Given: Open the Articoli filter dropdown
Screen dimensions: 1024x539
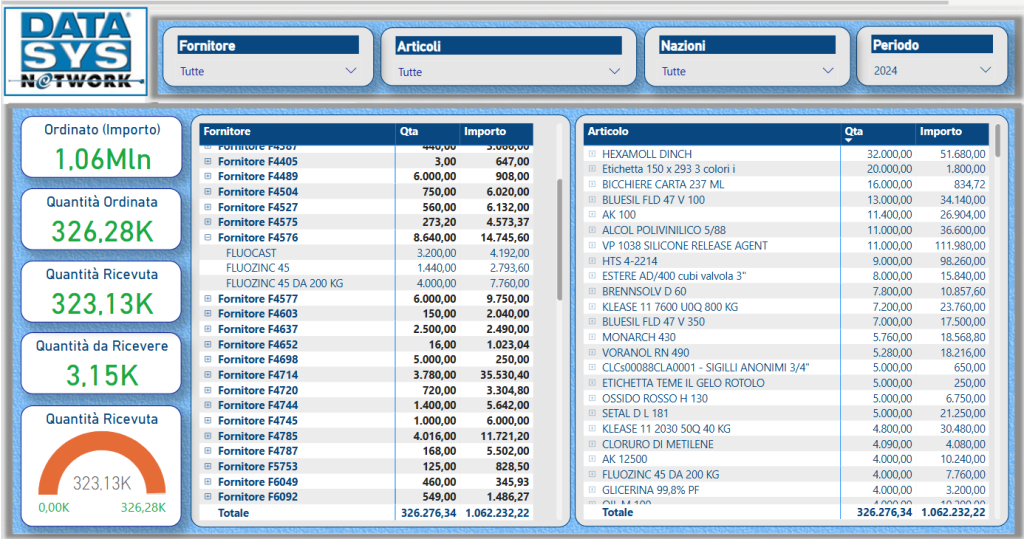Looking at the screenshot, I should 616,71.
